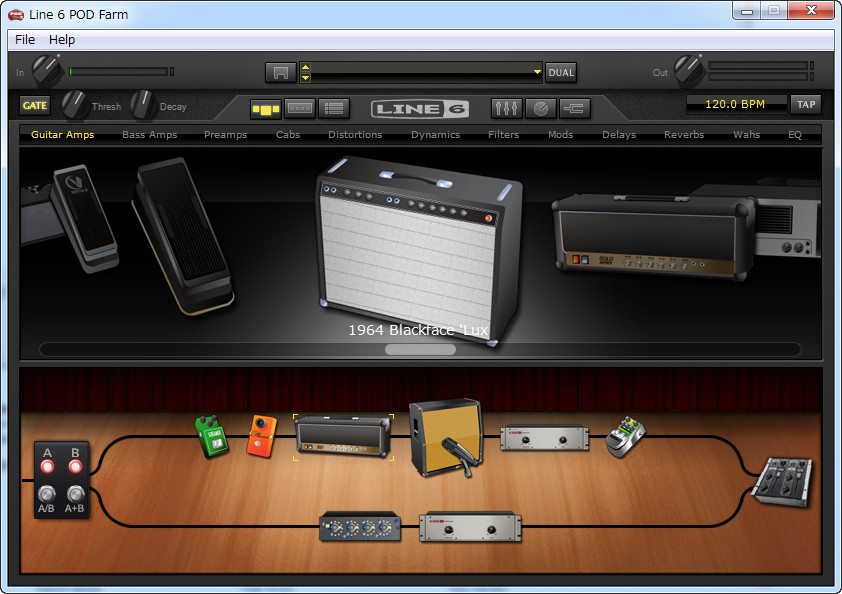Click the output level knob
842x594 pixels.
[x=689, y=70]
